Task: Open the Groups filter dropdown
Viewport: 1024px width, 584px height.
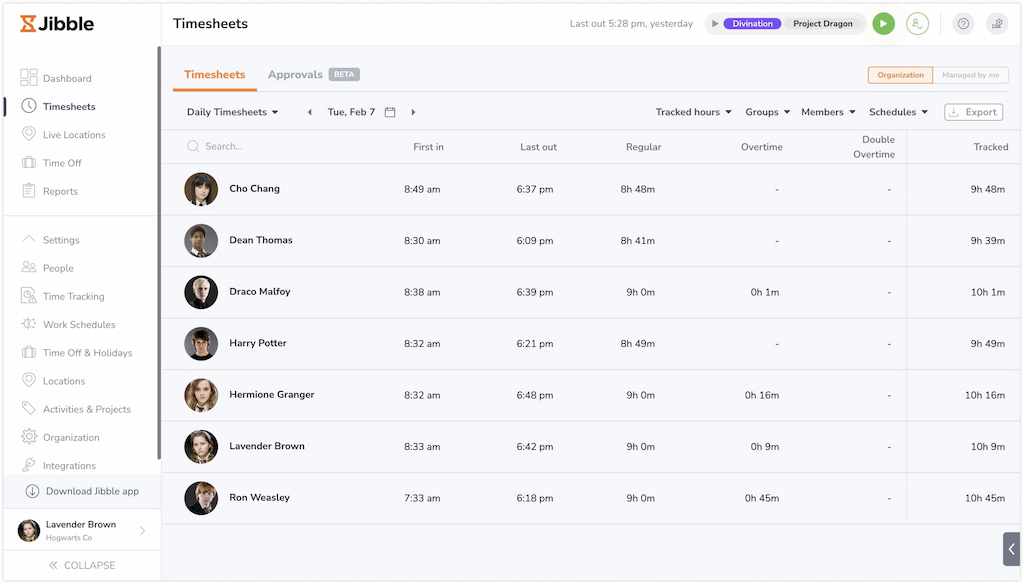Action: [x=767, y=112]
